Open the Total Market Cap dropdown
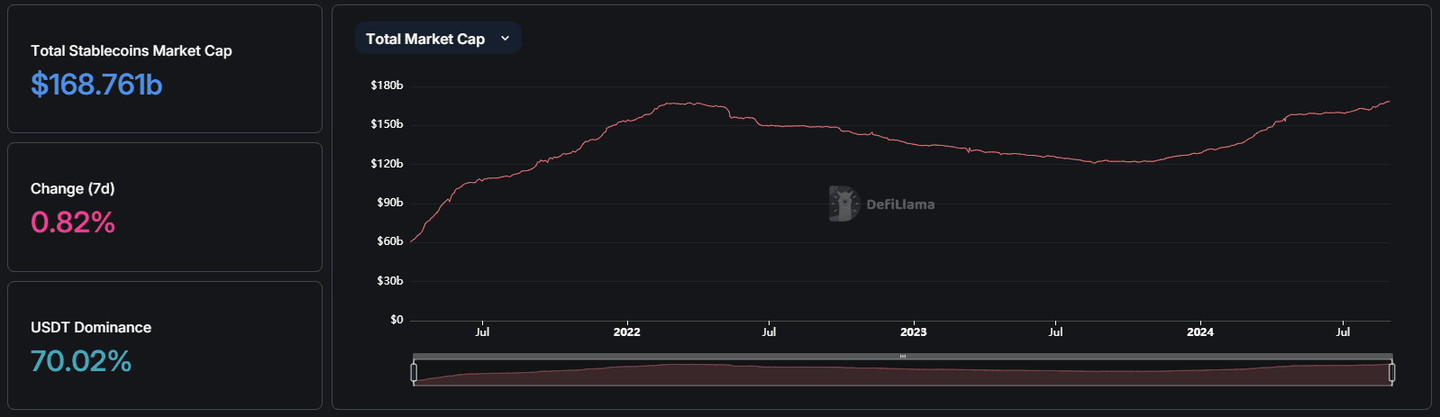 point(437,39)
